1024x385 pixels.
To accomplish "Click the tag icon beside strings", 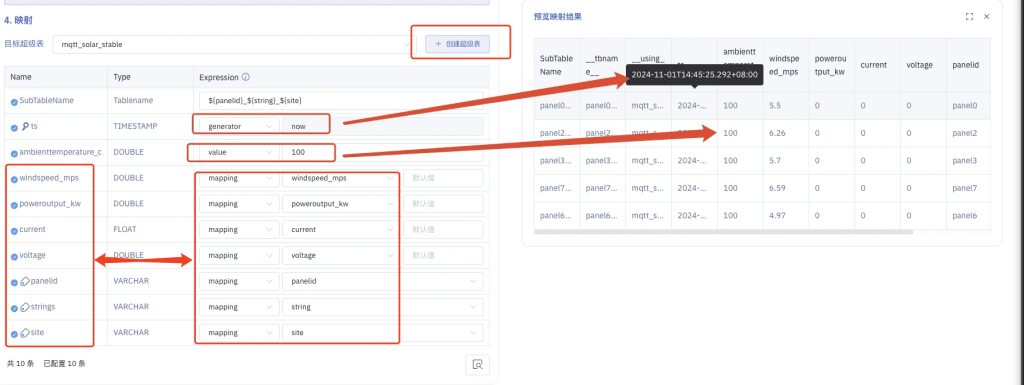I will click(24, 307).
